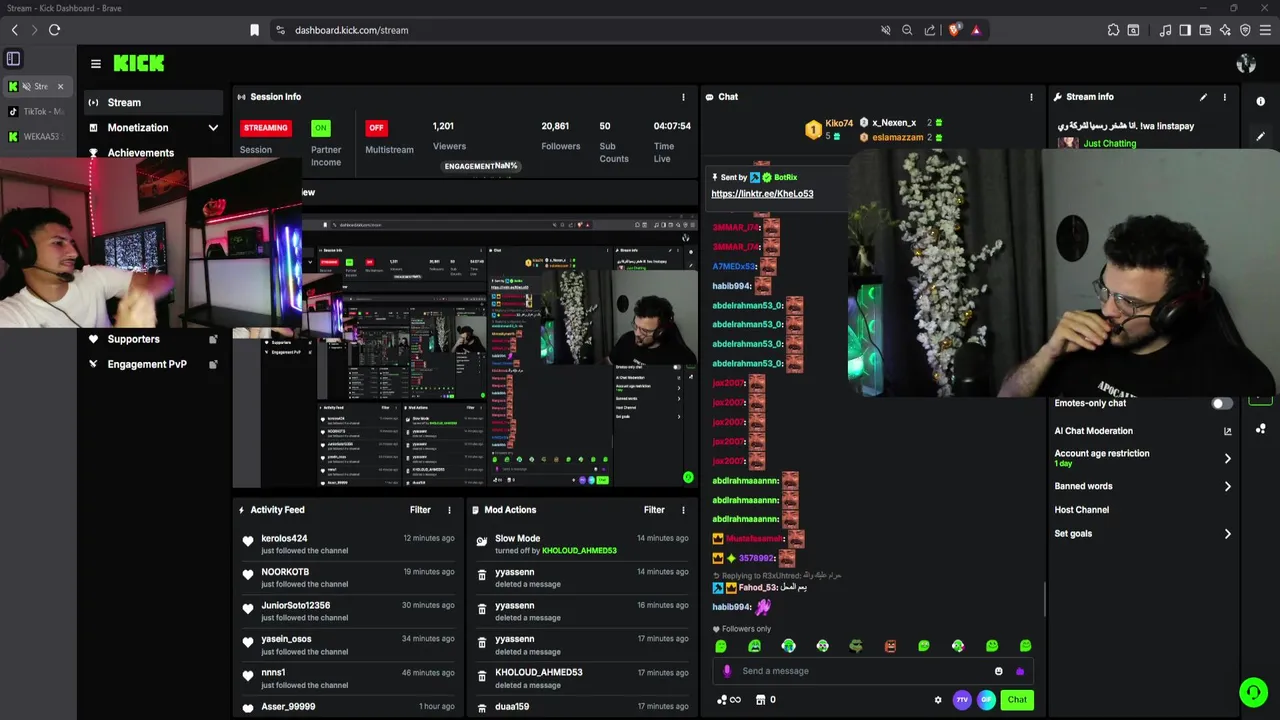Open Achievements sidebar item
Screen dimensions: 1280x720
140,153
